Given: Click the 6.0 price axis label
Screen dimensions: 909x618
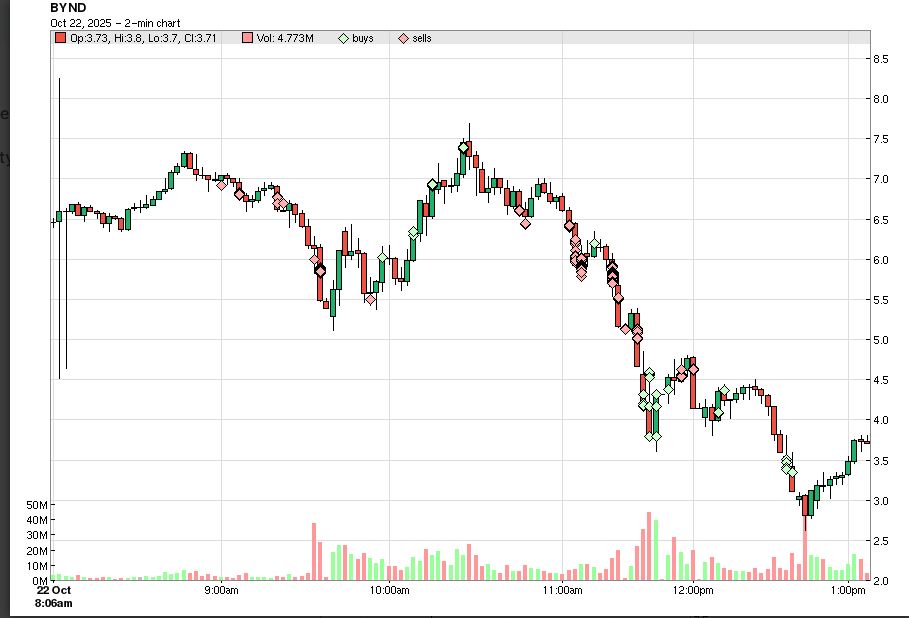Looking at the screenshot, I should pyautogui.click(x=881, y=260).
